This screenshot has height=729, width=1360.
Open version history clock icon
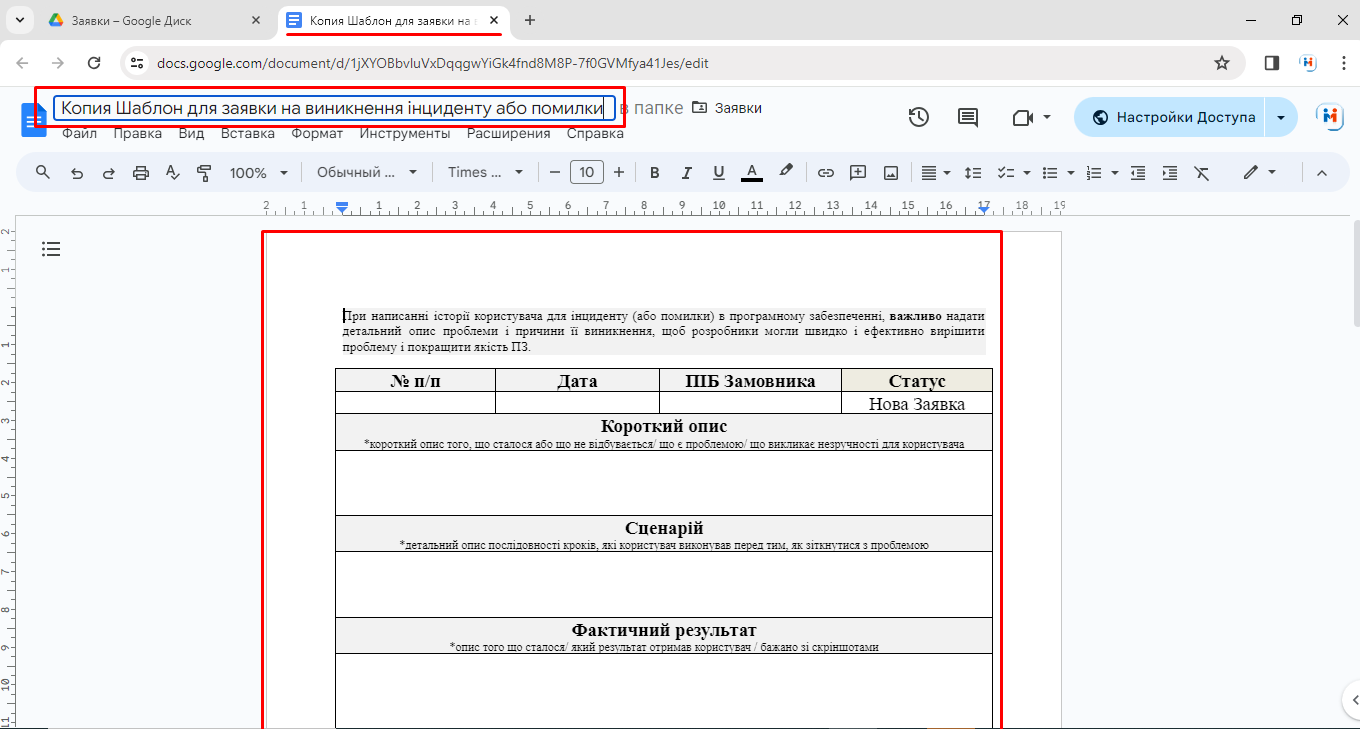tap(919, 117)
